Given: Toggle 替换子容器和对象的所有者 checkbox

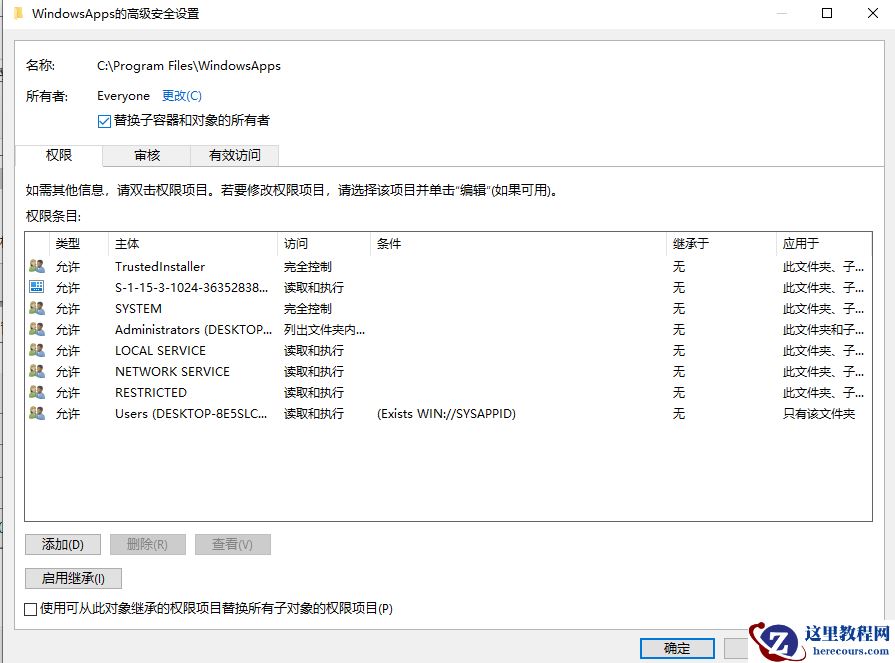Looking at the screenshot, I should tap(104, 119).
